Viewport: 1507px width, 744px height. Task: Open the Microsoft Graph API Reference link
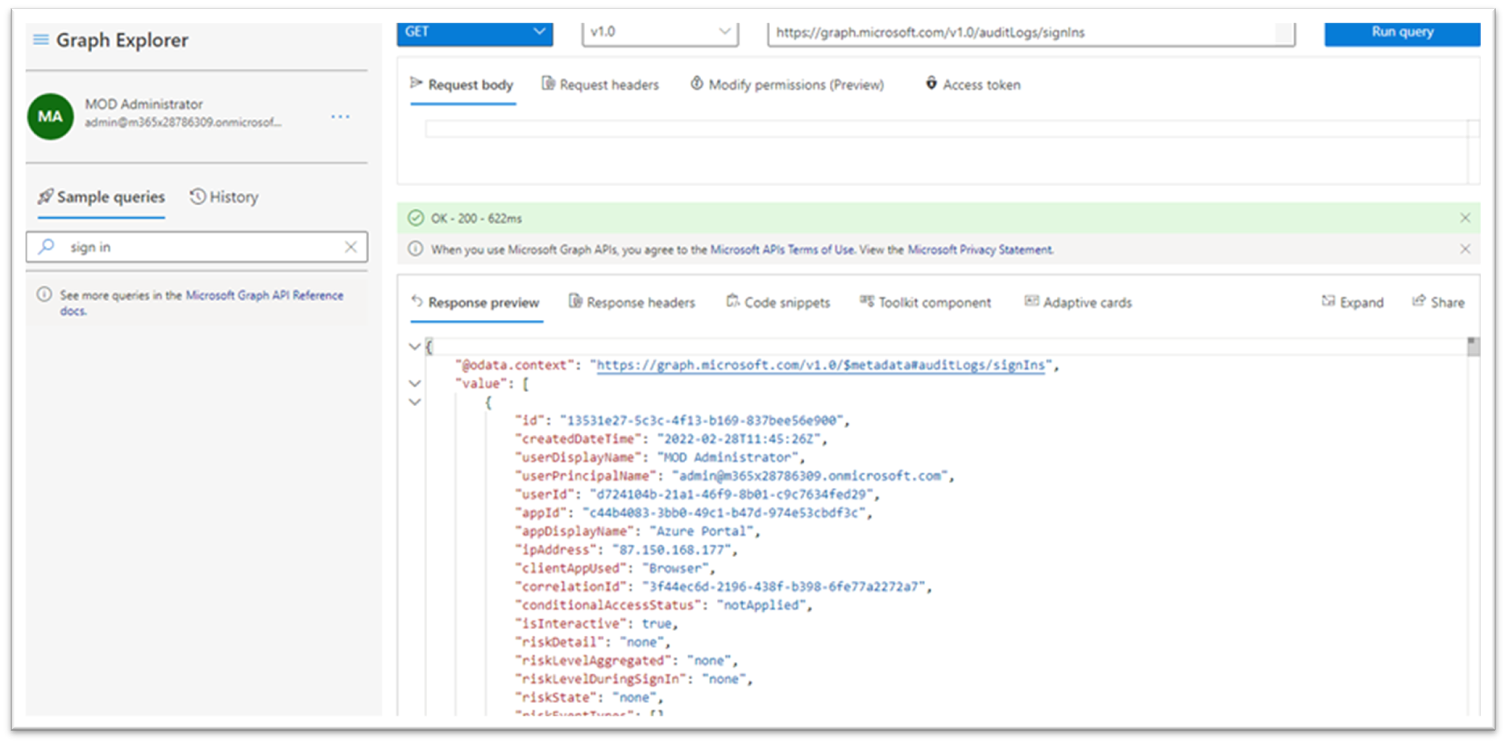click(x=264, y=296)
